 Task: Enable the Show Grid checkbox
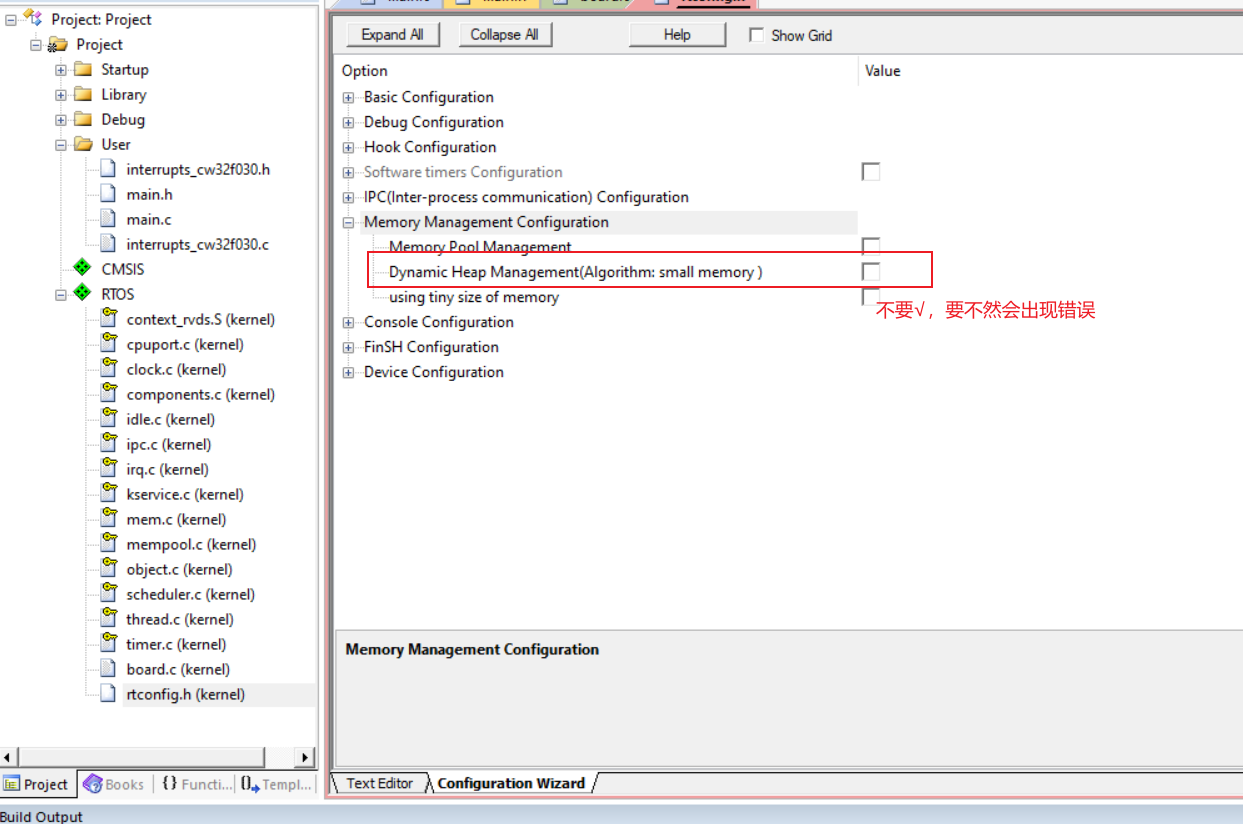(757, 35)
